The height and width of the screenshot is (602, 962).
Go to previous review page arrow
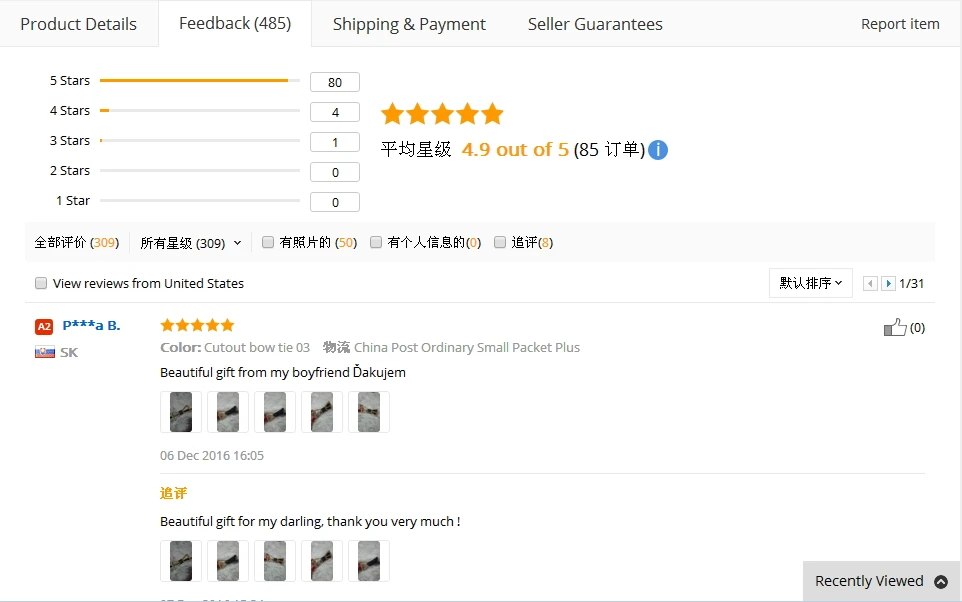870,284
